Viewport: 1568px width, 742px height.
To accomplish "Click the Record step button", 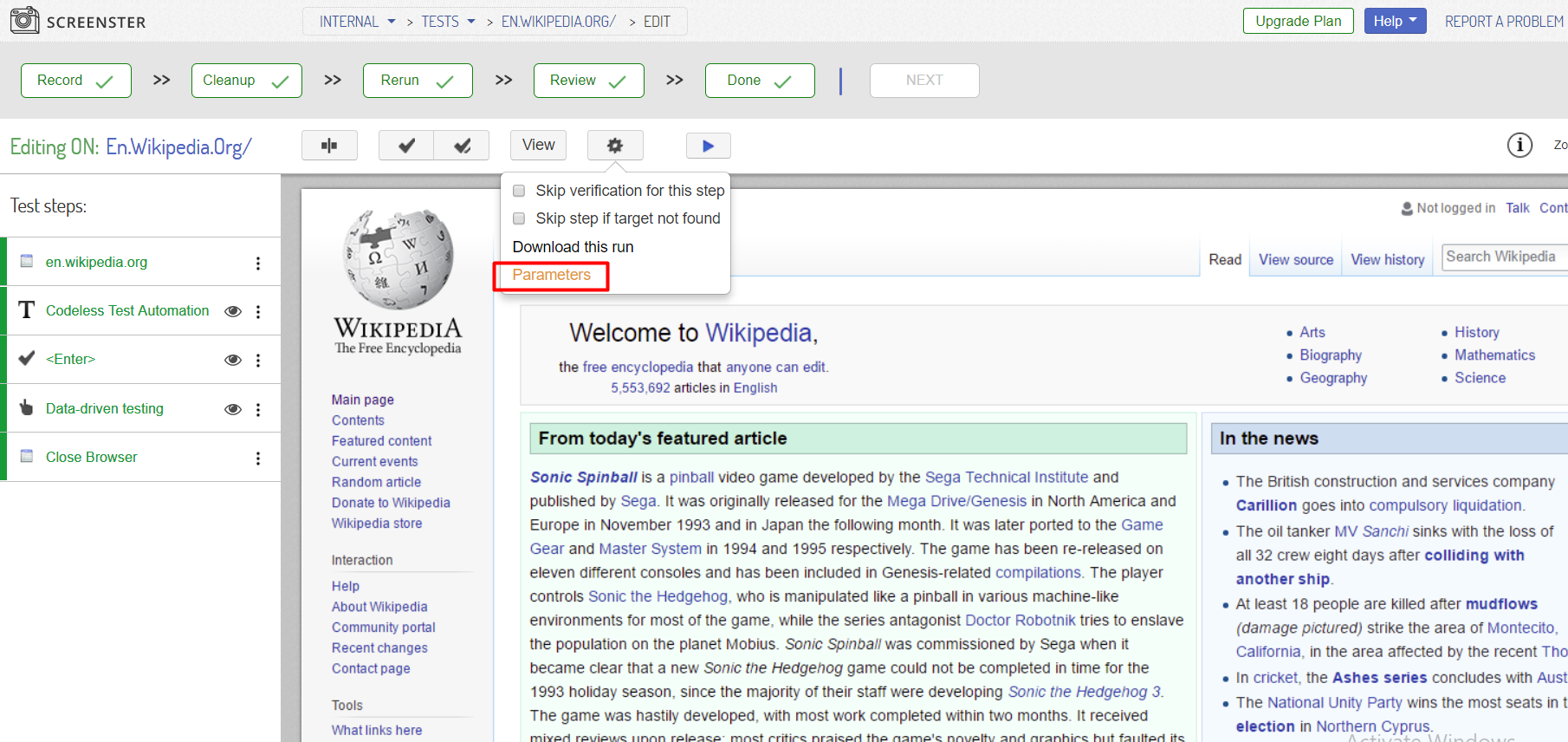I will 76,81.
